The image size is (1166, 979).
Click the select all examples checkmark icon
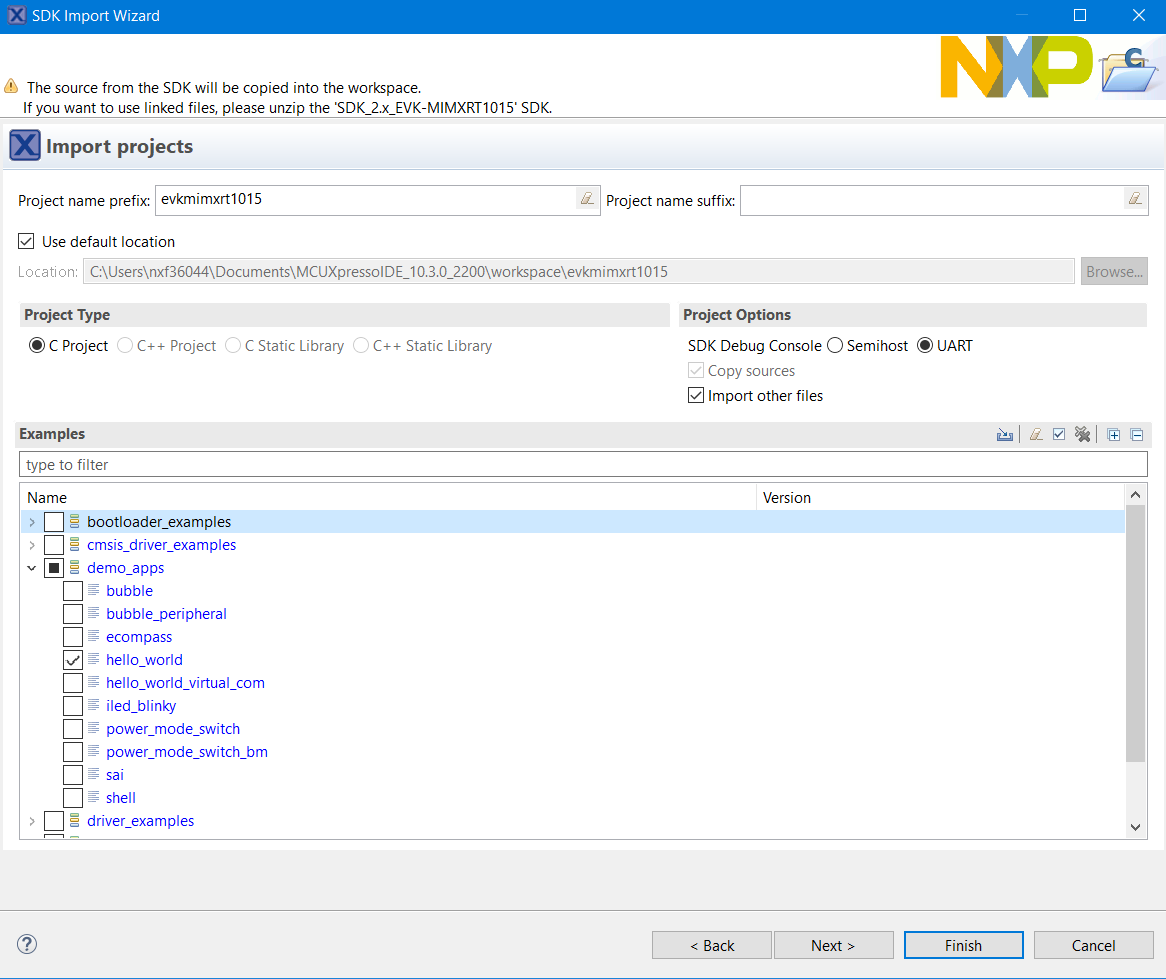coord(1059,435)
